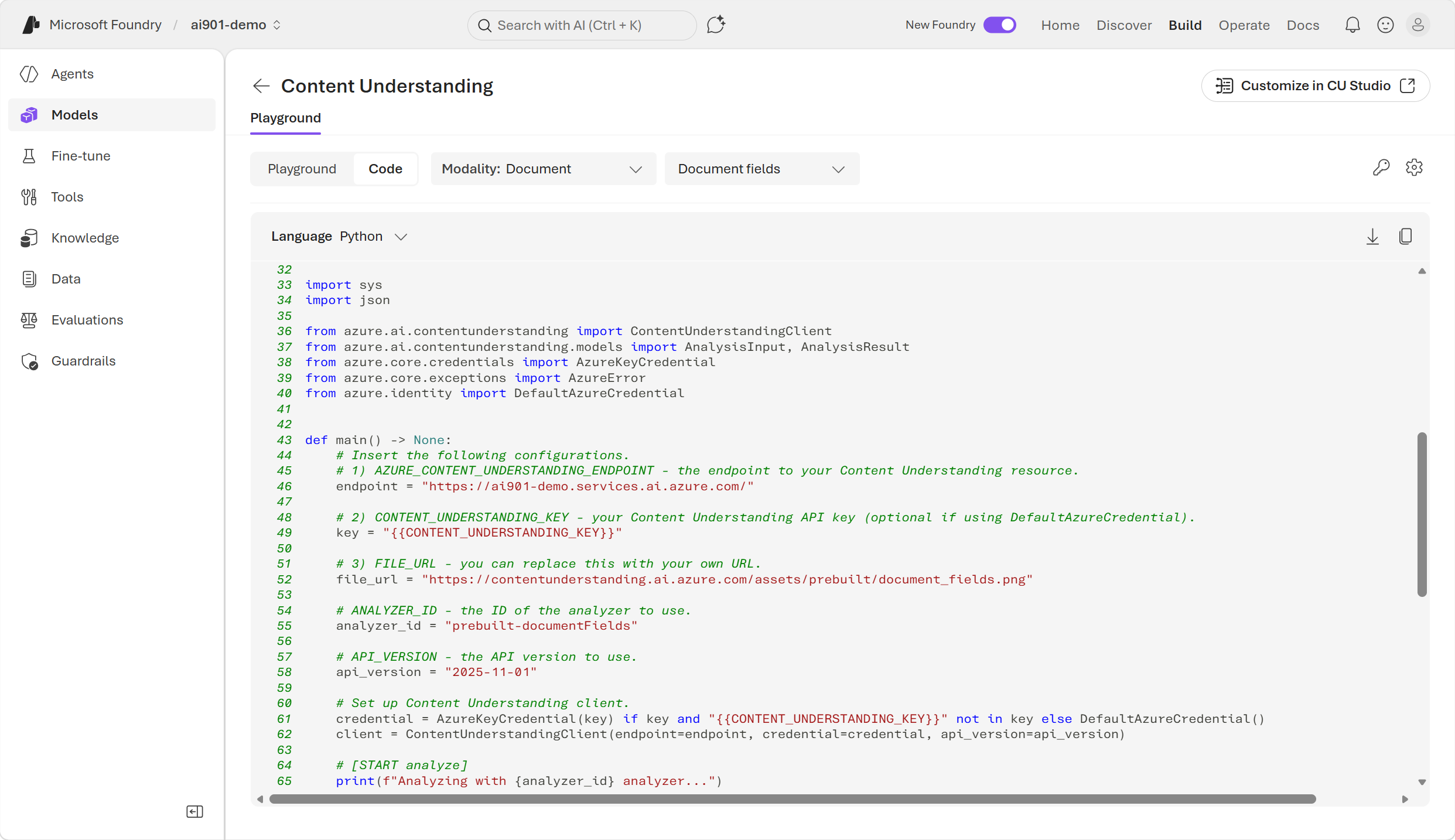Screen dimensions: 1455x840
Task: Go to the Discover nav item
Action: [1123, 25]
